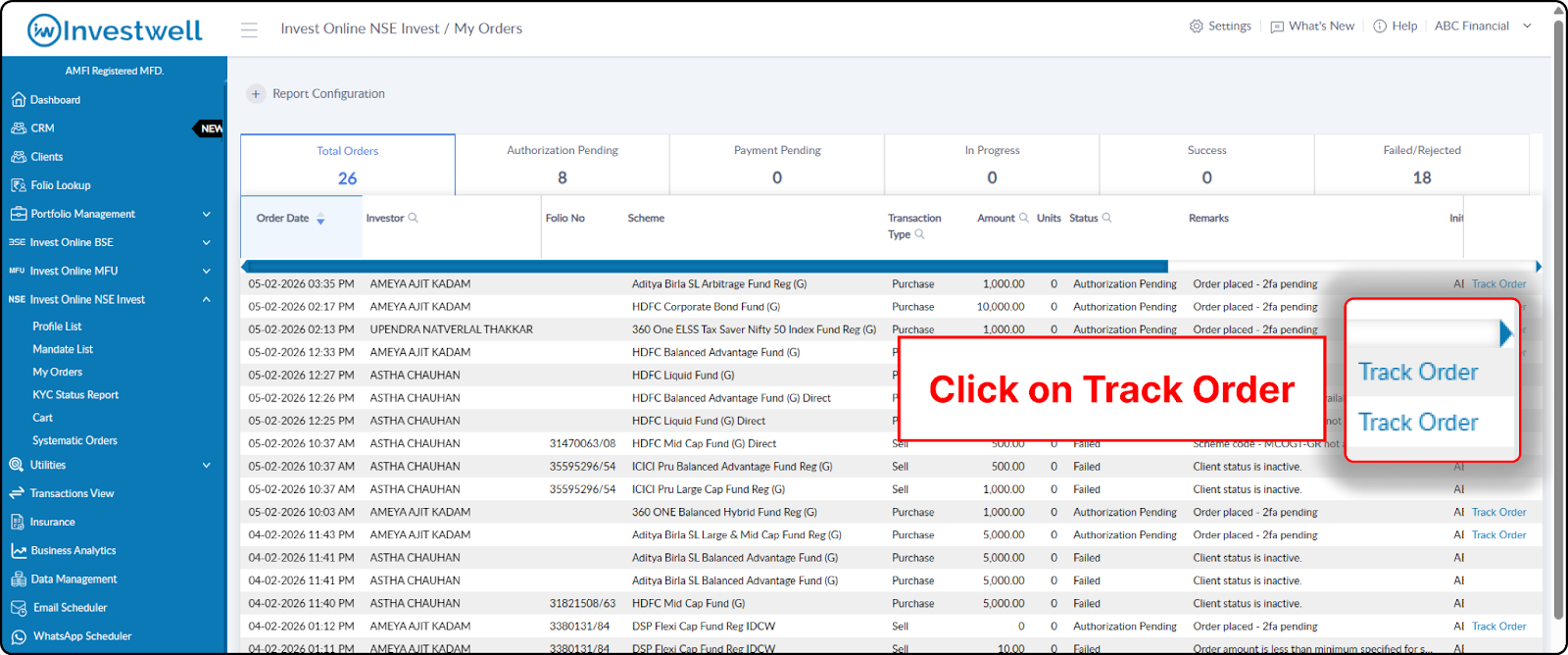Click Track Order for Large & Mid Cap row
The image size is (1568, 655).
pos(1498,535)
